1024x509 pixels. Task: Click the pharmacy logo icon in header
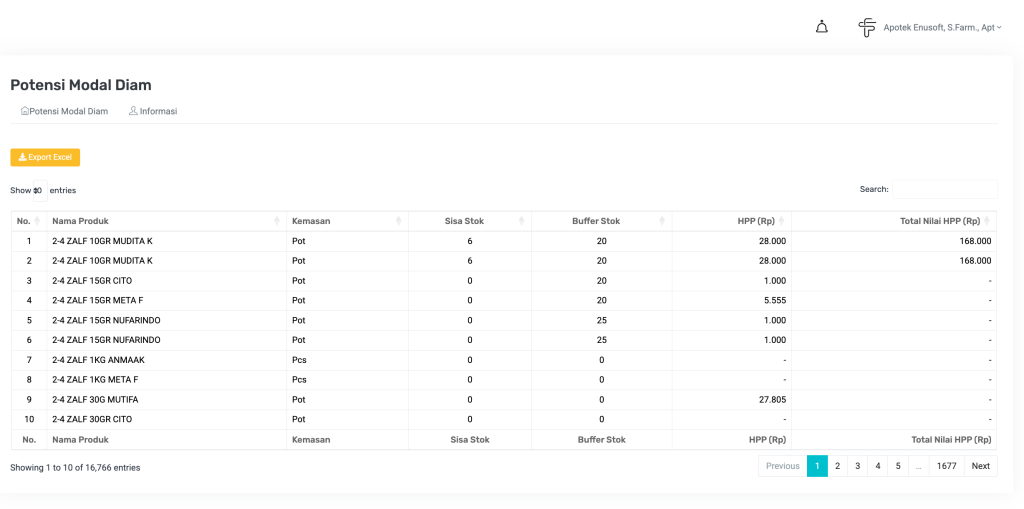click(x=867, y=27)
